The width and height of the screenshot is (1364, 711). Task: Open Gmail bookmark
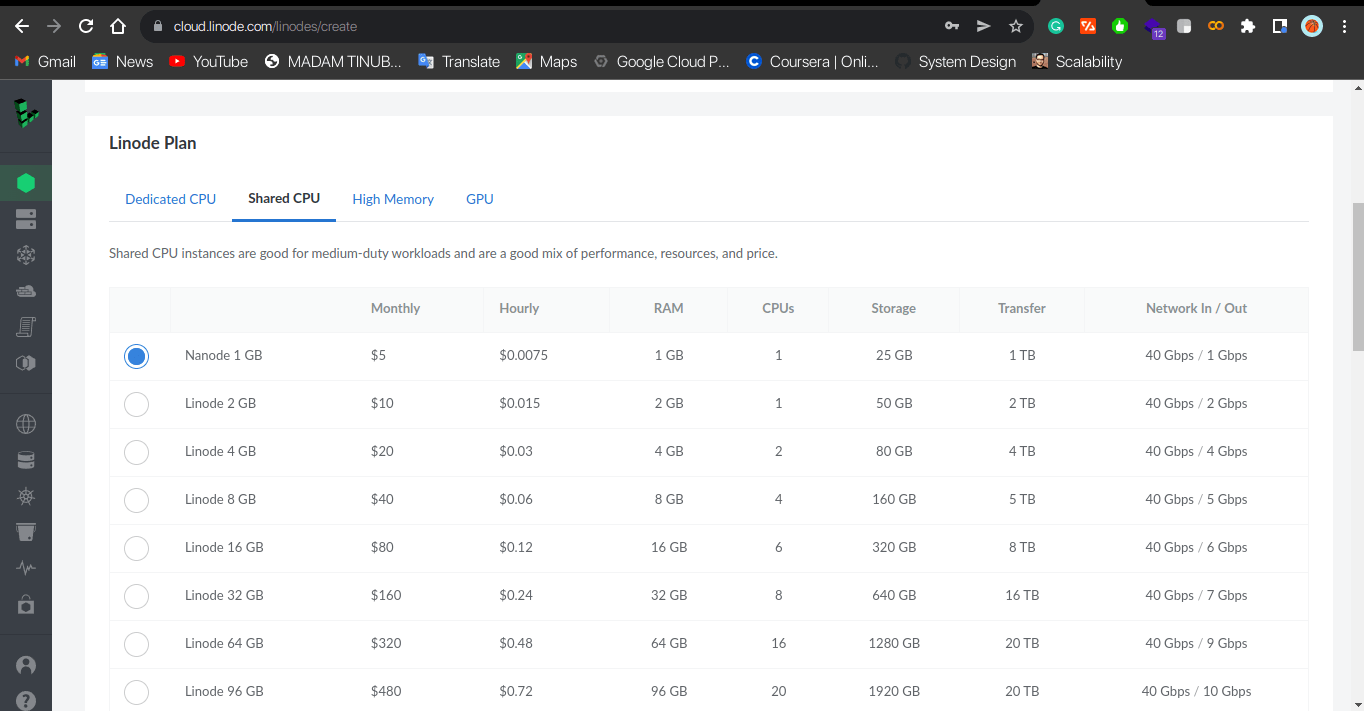click(45, 61)
